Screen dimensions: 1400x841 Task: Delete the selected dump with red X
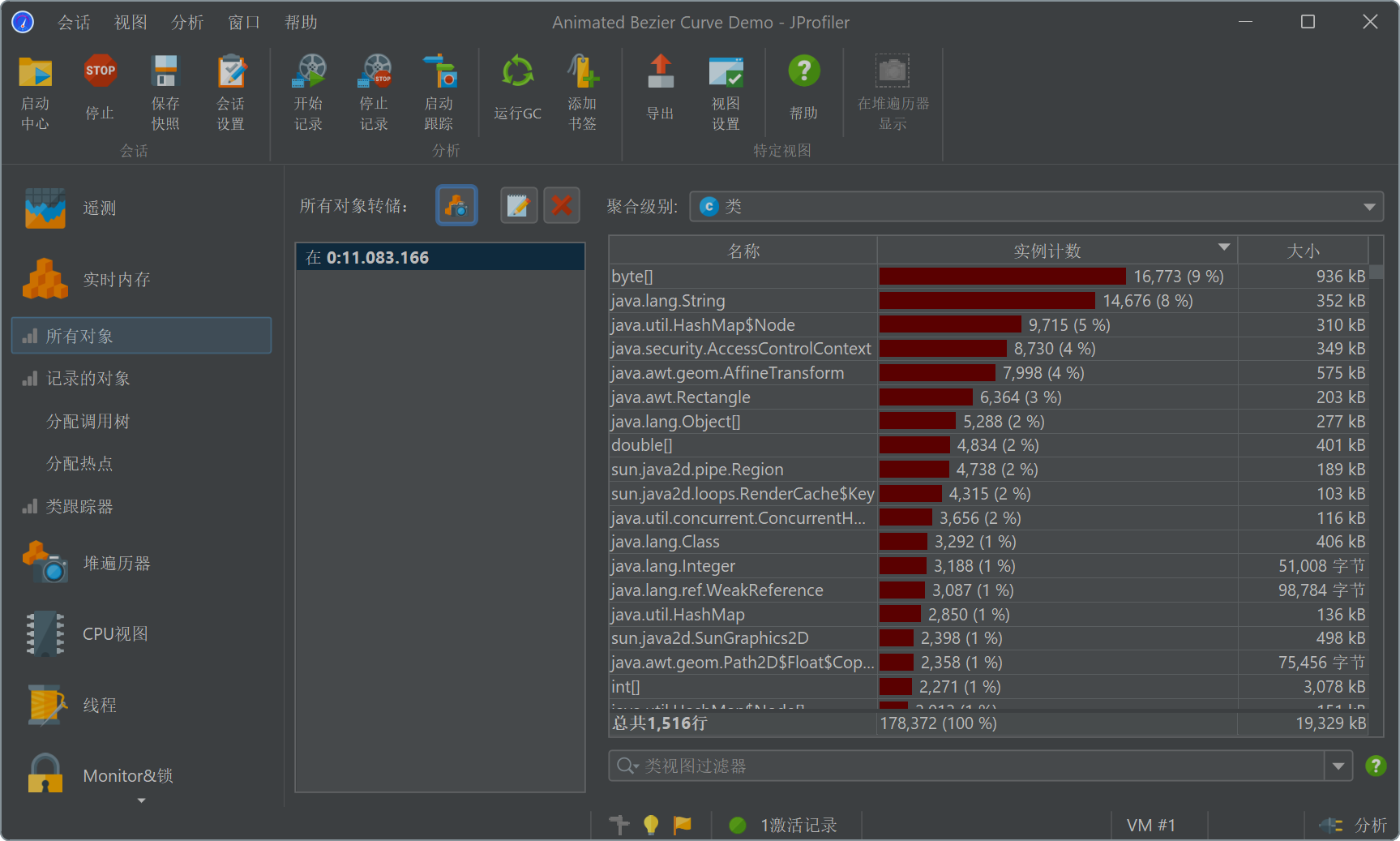561,205
